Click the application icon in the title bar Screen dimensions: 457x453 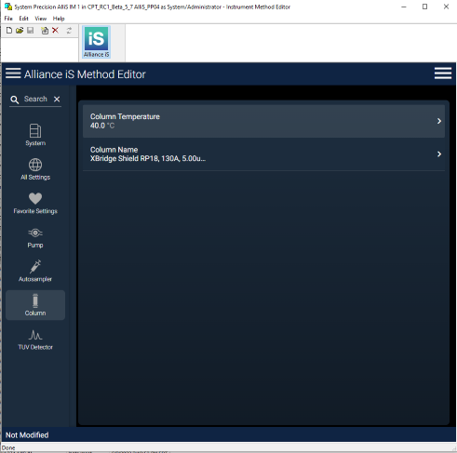(8, 7)
